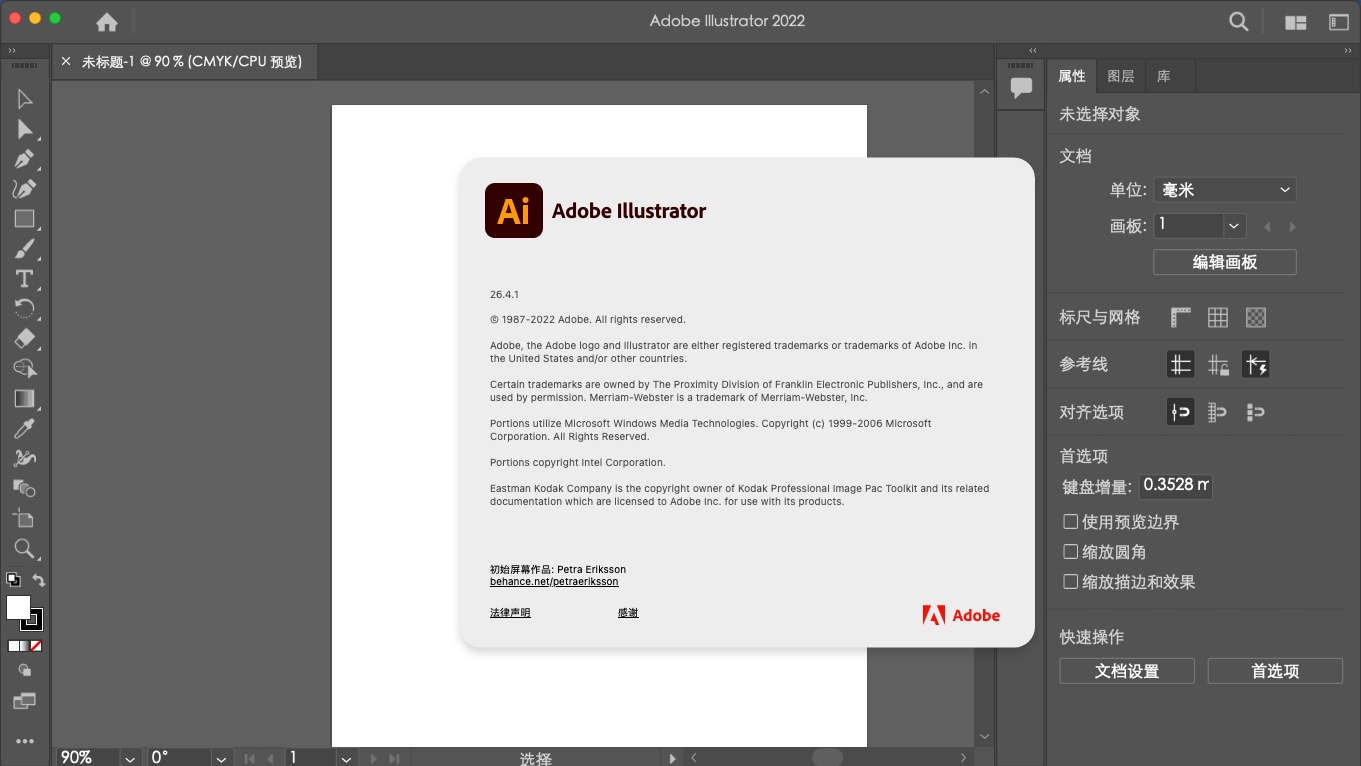Toggle snap to pixel

tap(1256, 411)
